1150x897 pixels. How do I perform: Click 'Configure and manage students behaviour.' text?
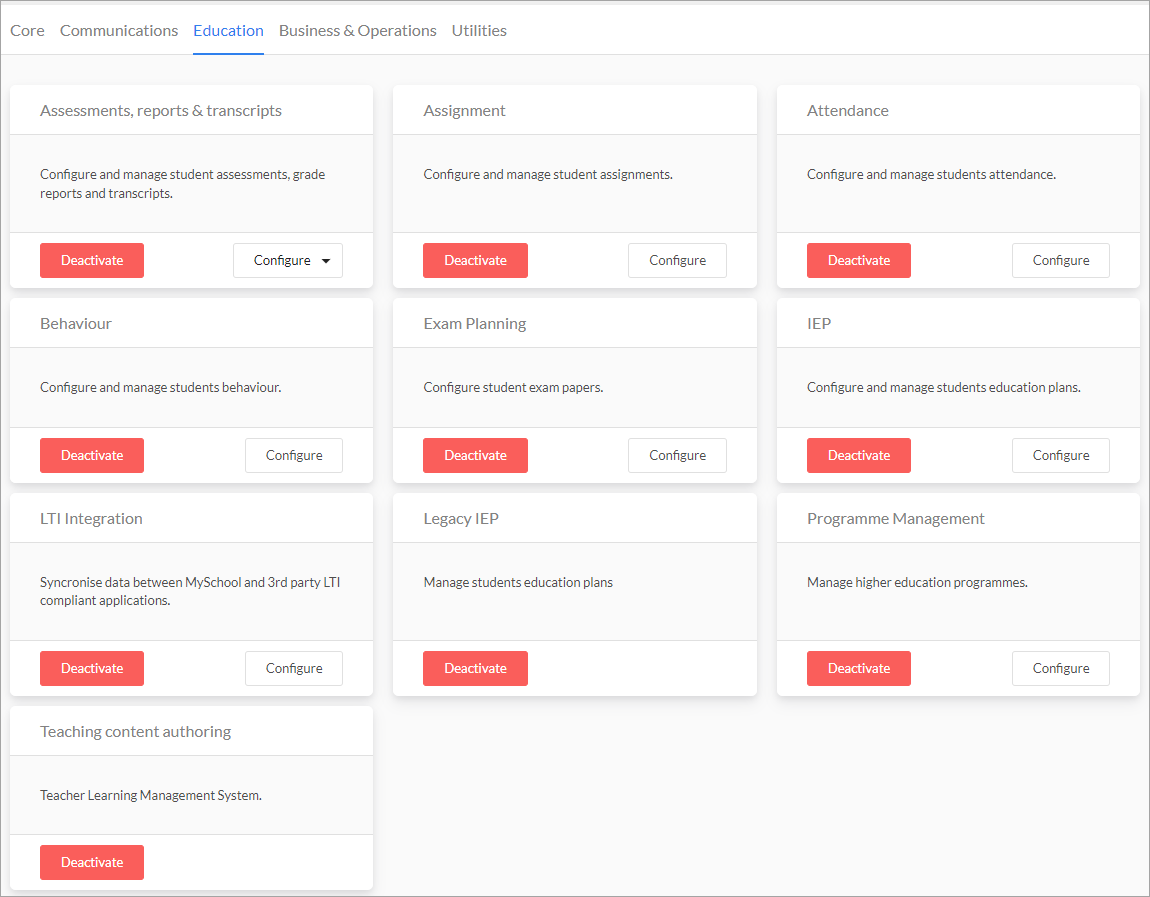coord(160,387)
